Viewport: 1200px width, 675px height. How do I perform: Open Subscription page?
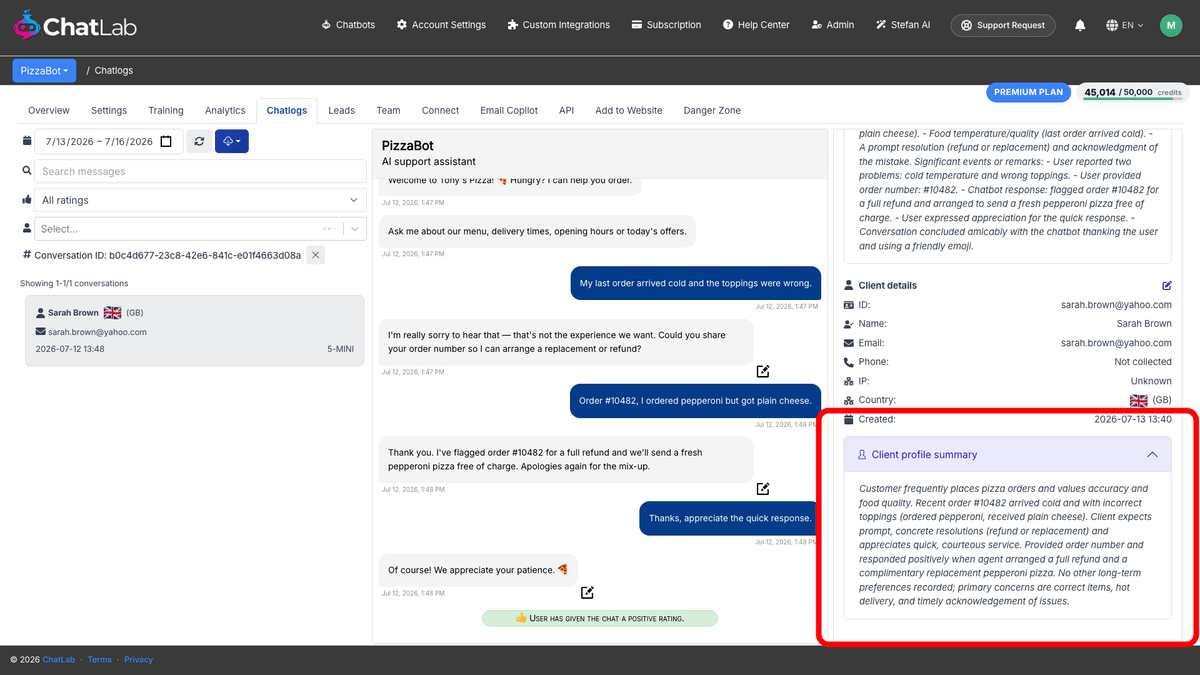(x=666, y=25)
